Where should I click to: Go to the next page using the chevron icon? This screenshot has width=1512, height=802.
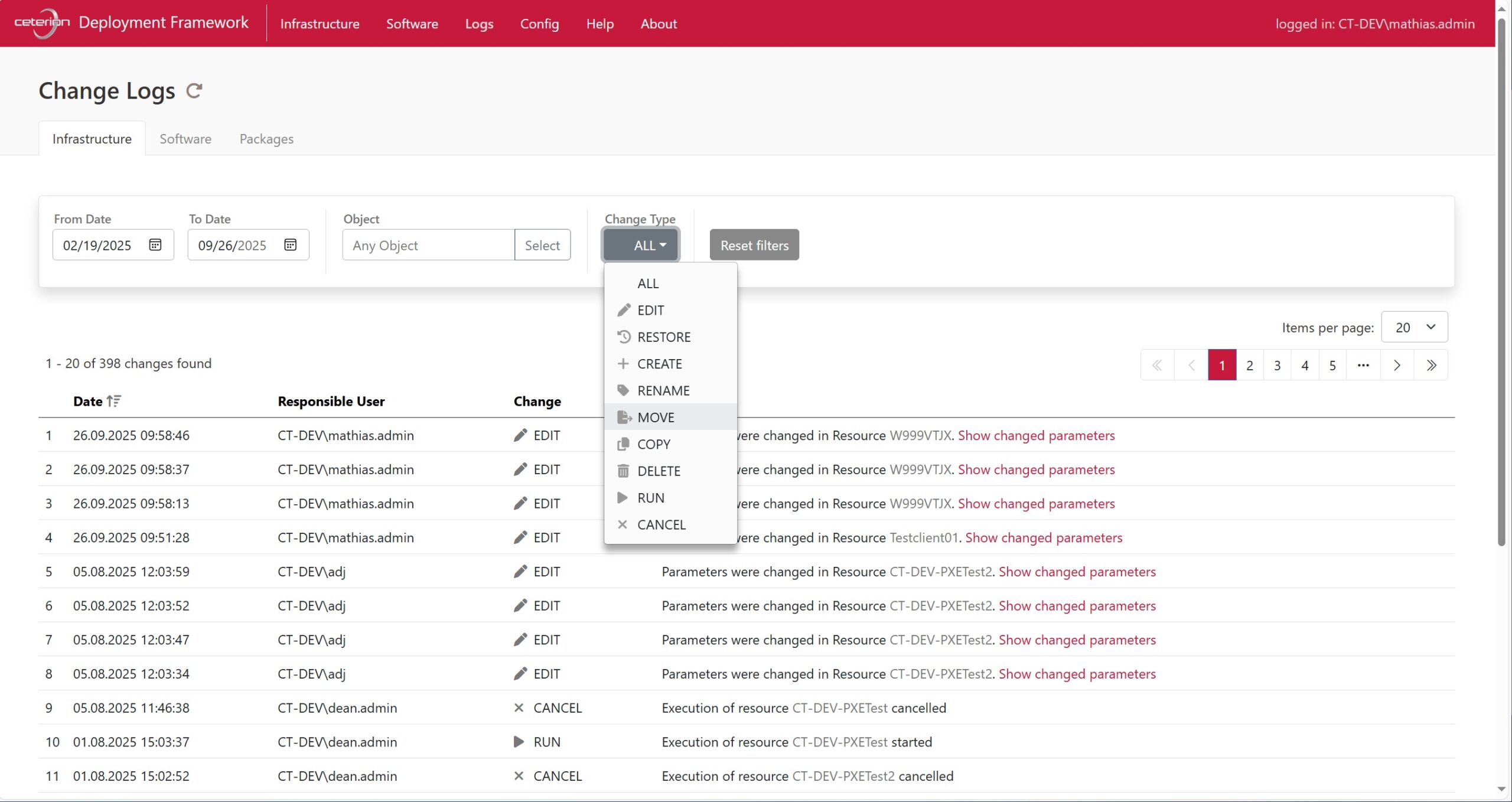click(x=1397, y=366)
